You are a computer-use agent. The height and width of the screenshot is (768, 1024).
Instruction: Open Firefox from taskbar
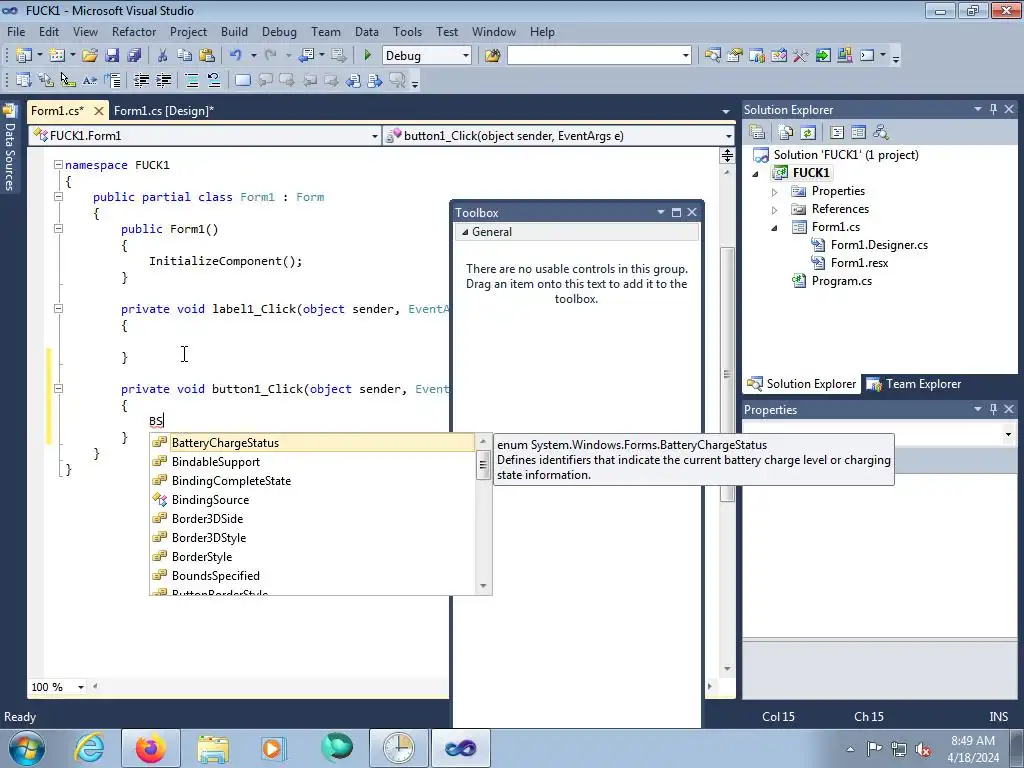coord(151,748)
